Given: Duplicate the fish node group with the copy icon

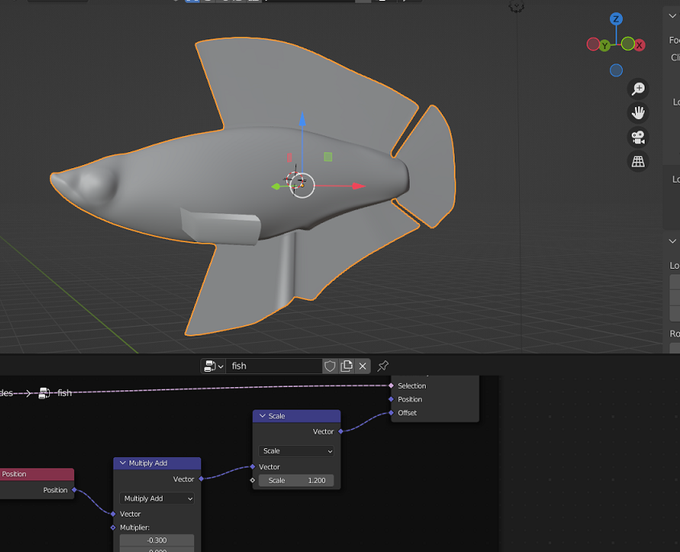Looking at the screenshot, I should point(346,366).
